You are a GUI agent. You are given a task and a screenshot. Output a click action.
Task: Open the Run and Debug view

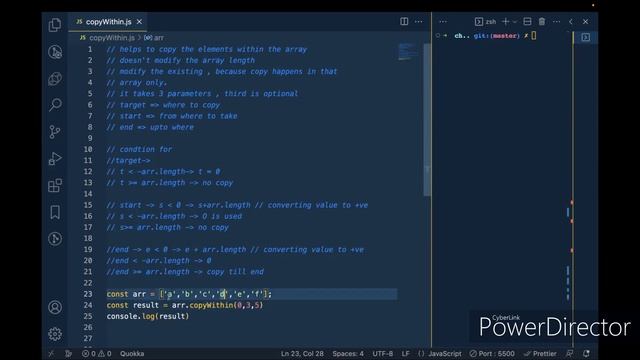[55, 158]
